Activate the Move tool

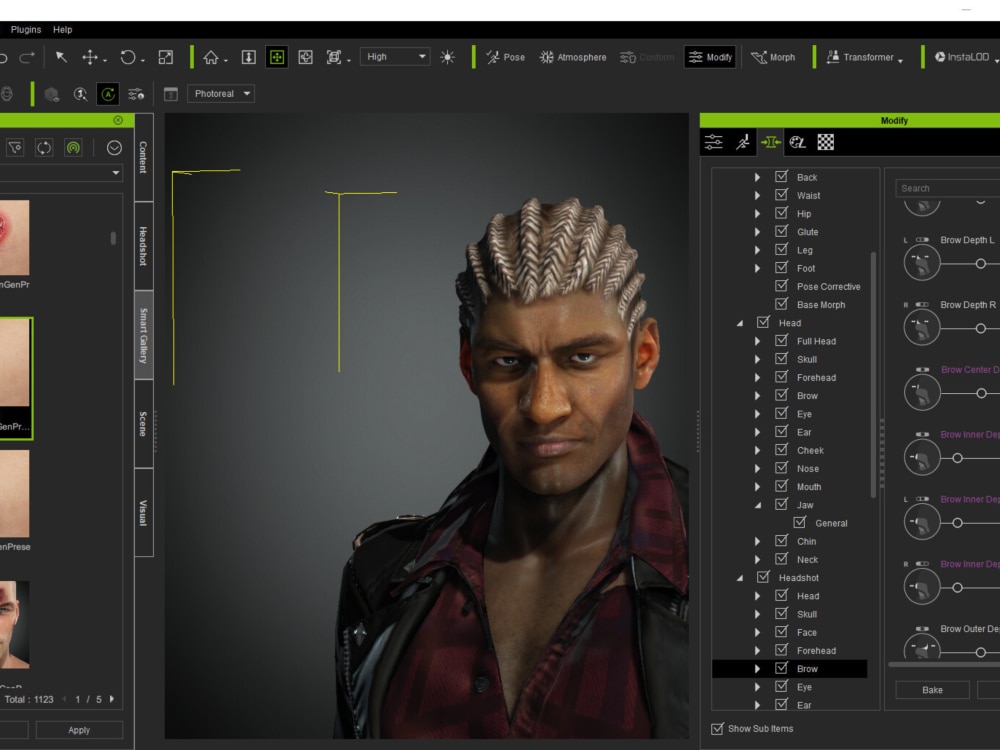pyautogui.click(x=90, y=57)
